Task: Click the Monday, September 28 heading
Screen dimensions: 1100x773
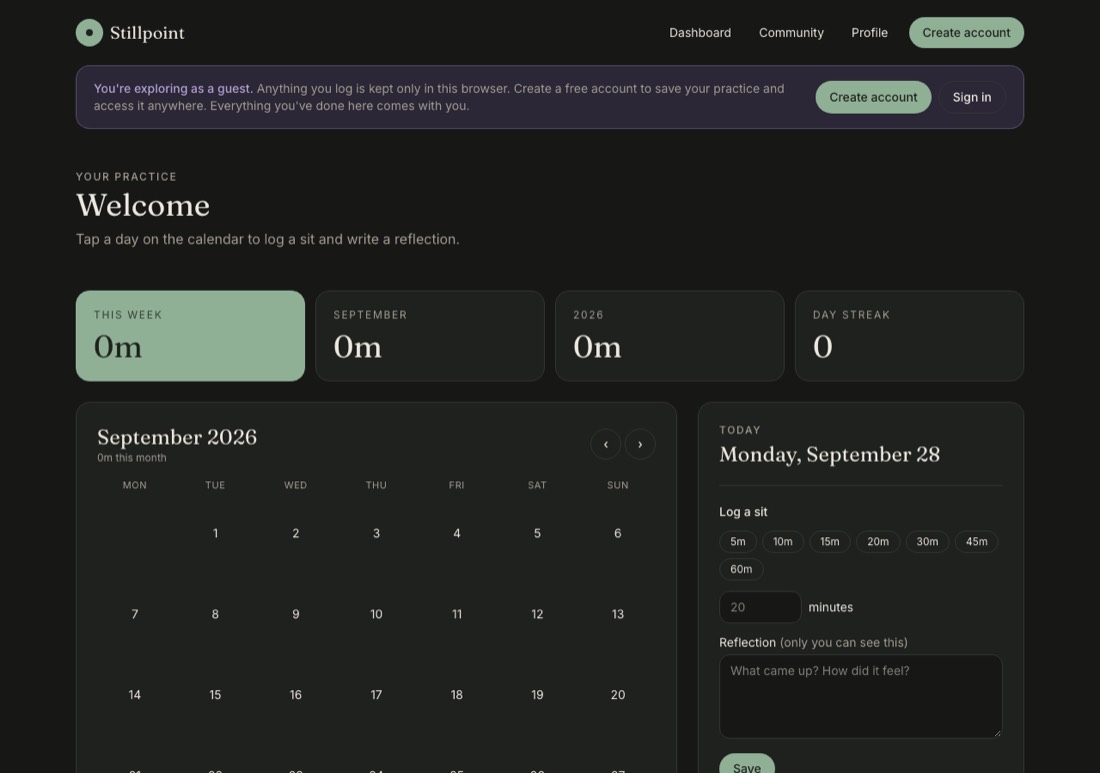Action: tap(829, 455)
